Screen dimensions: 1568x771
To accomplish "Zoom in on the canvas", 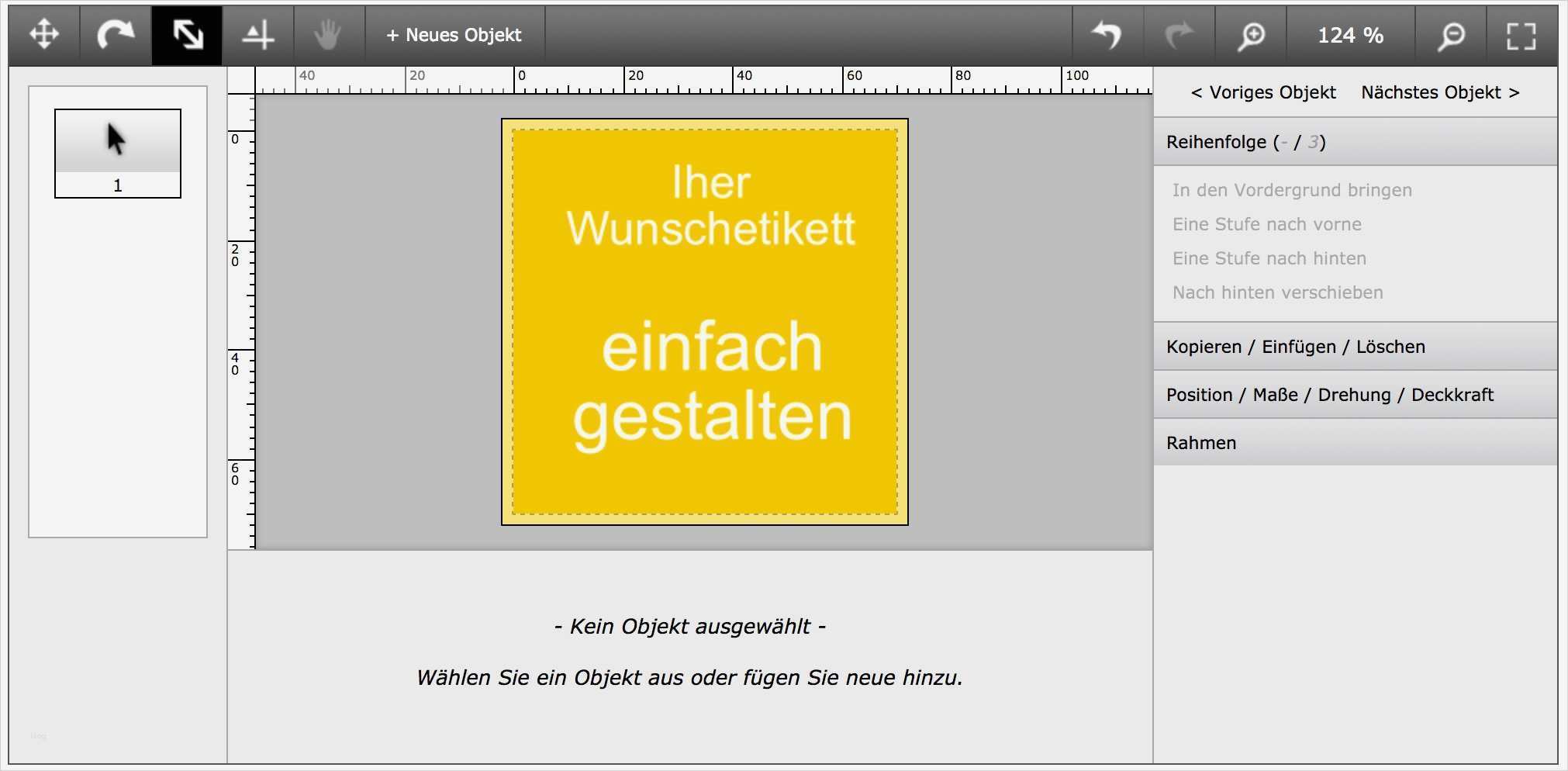I will pyautogui.click(x=1251, y=34).
